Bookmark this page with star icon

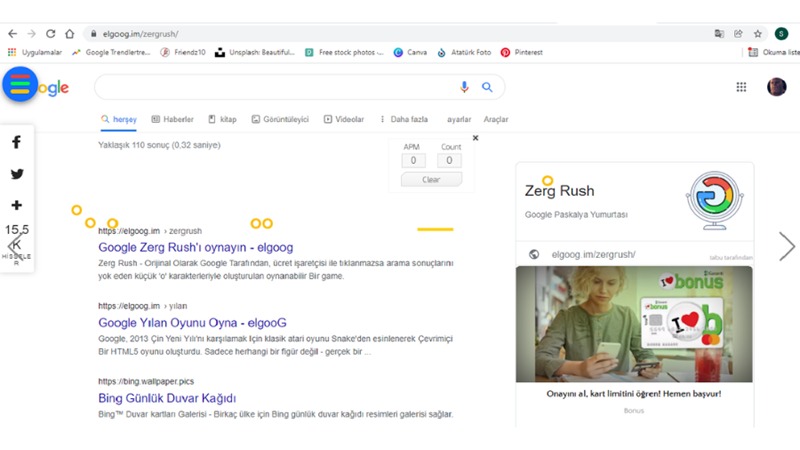(758, 33)
